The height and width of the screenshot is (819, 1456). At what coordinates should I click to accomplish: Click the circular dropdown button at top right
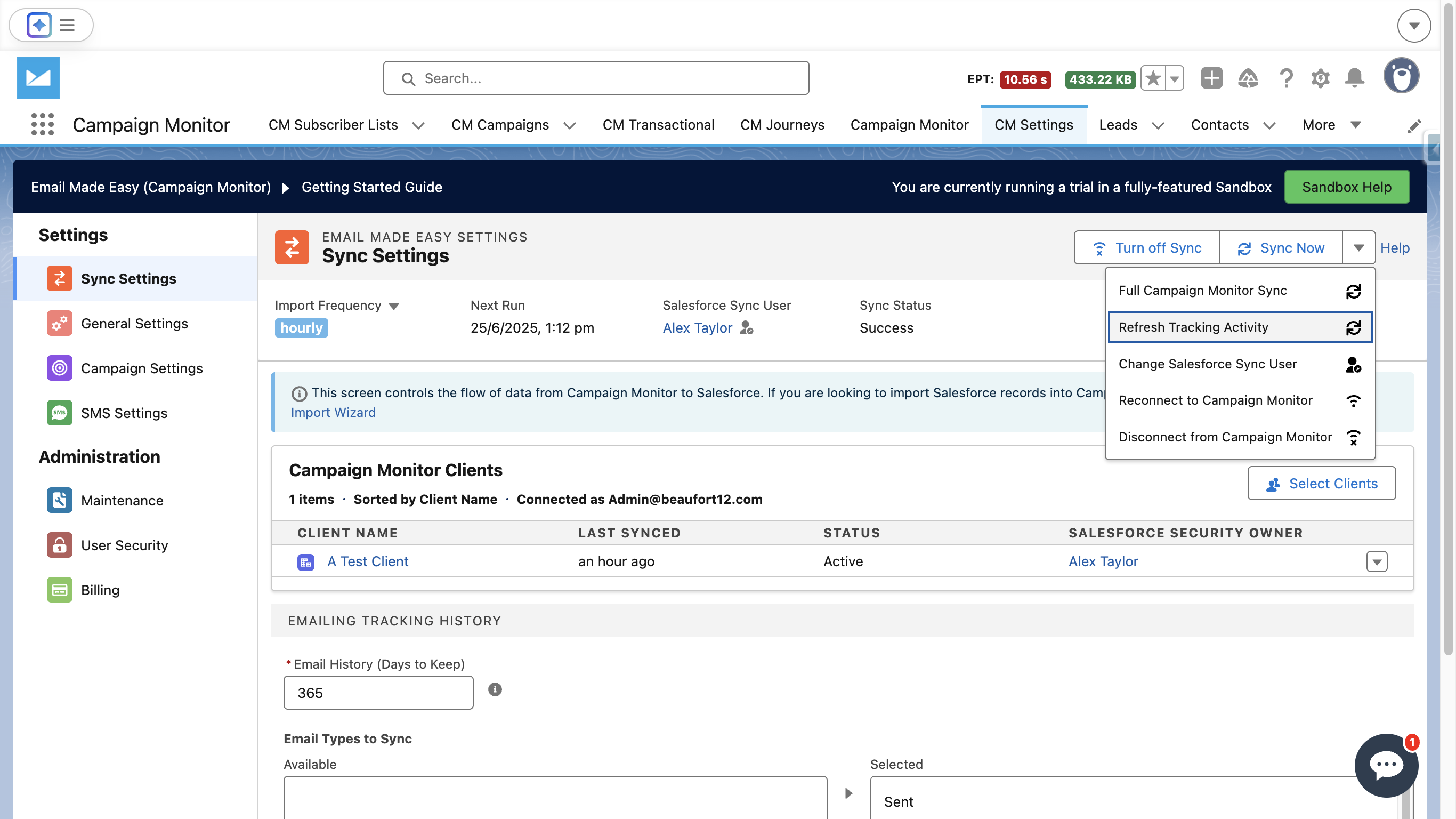(x=1413, y=26)
